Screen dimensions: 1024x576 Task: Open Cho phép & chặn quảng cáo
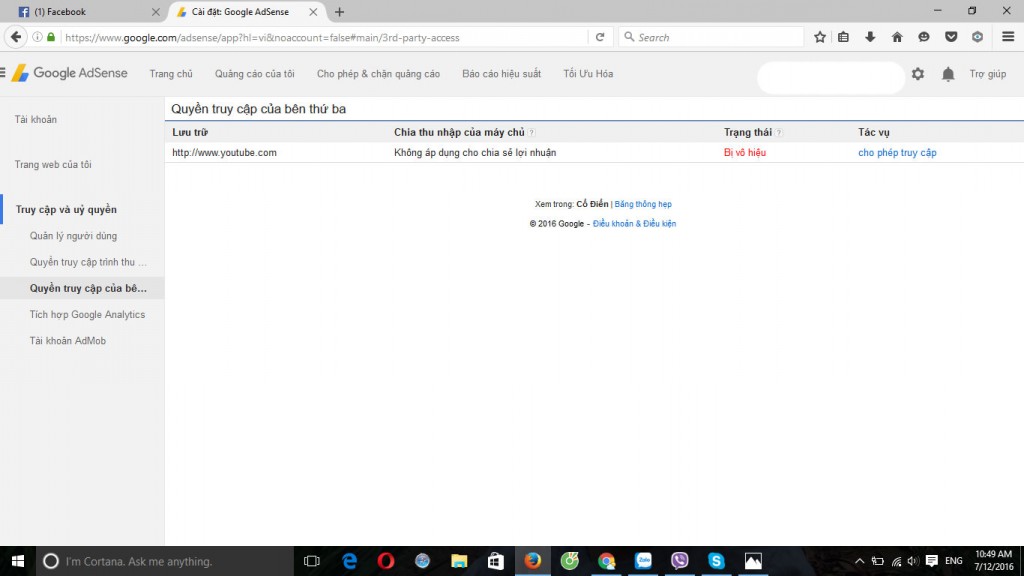[378, 74]
